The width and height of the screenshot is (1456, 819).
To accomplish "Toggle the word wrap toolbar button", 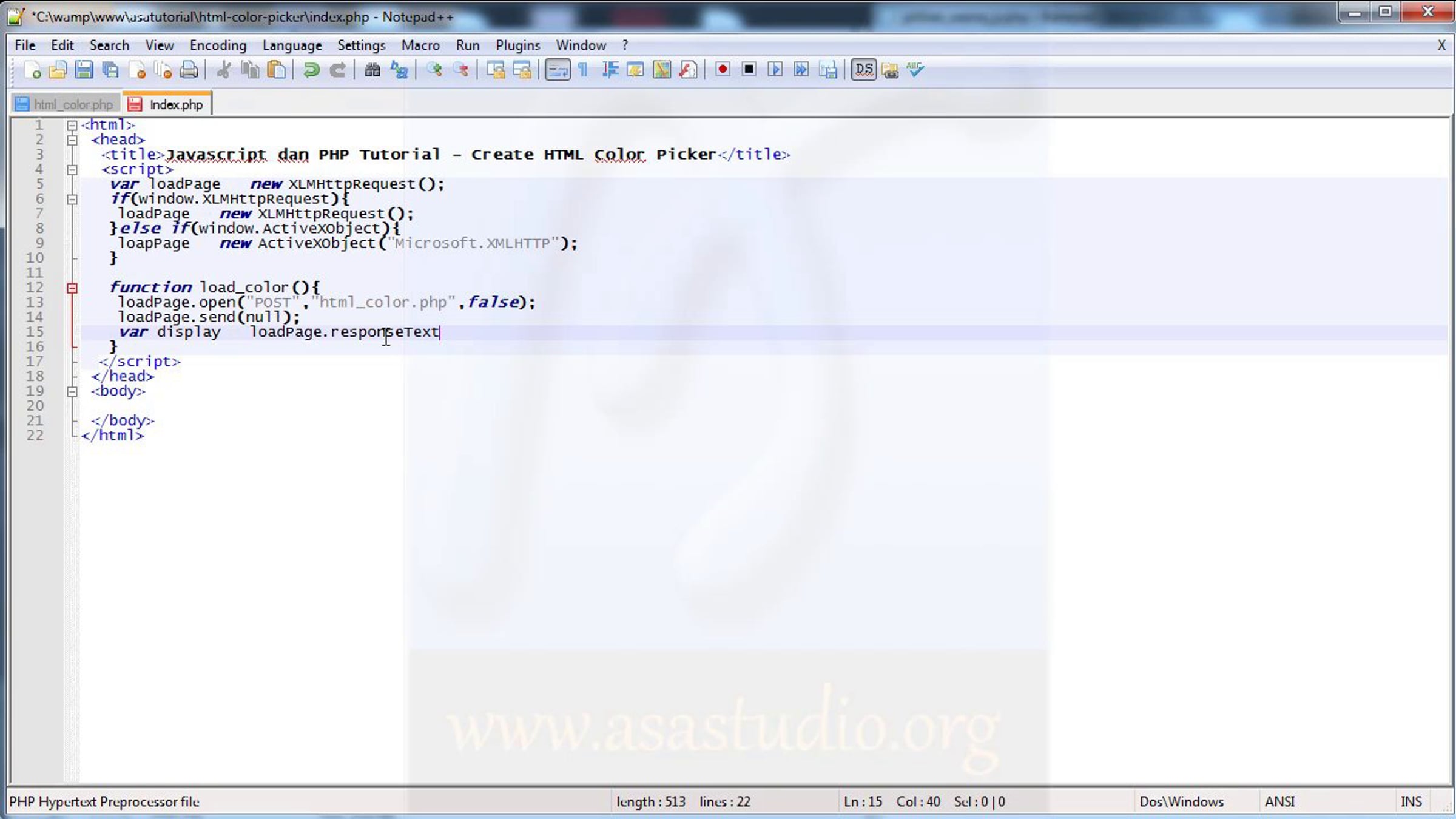I will (557, 70).
